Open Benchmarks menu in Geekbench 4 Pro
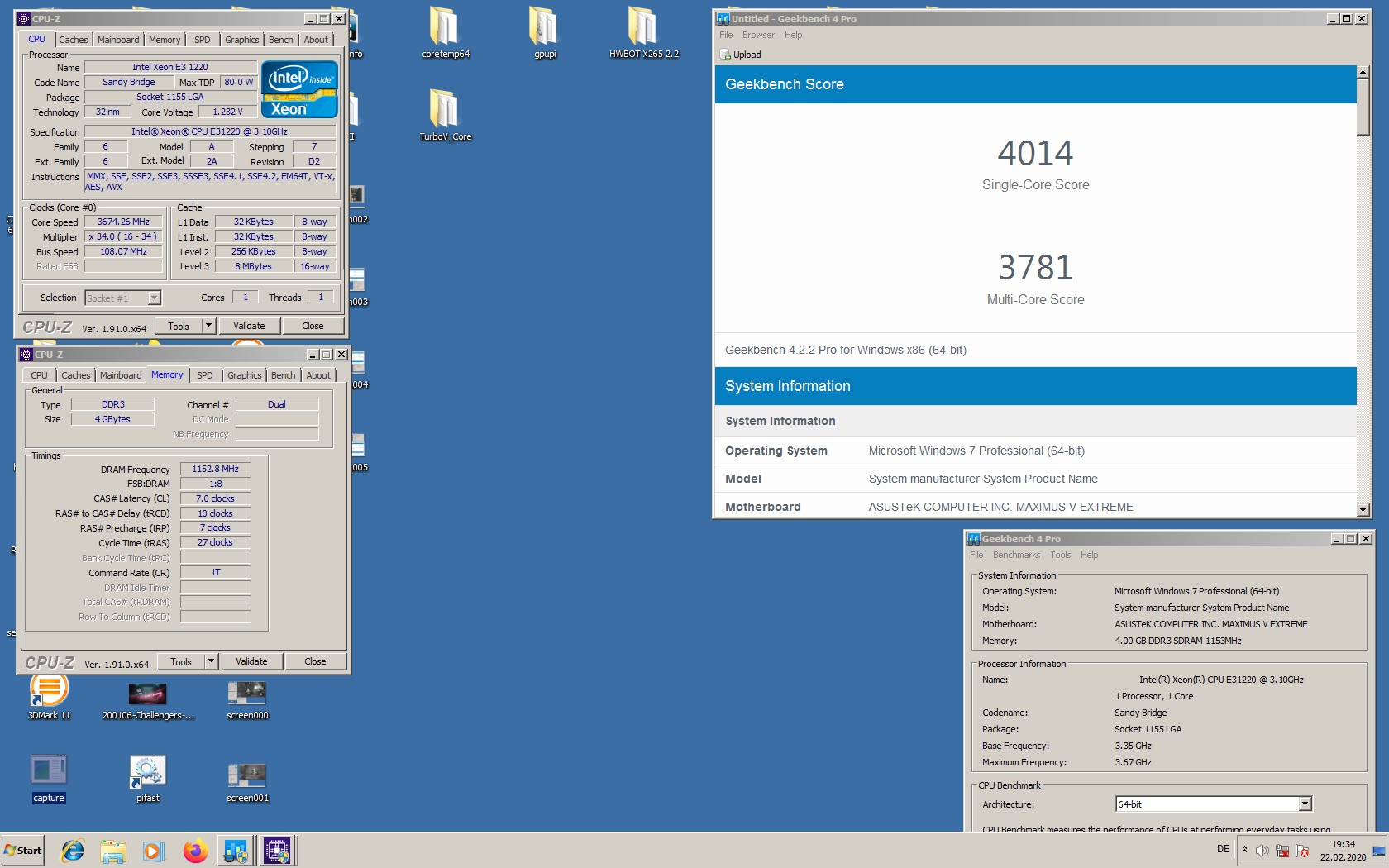Image resolution: width=1389 pixels, height=868 pixels. [x=1016, y=555]
